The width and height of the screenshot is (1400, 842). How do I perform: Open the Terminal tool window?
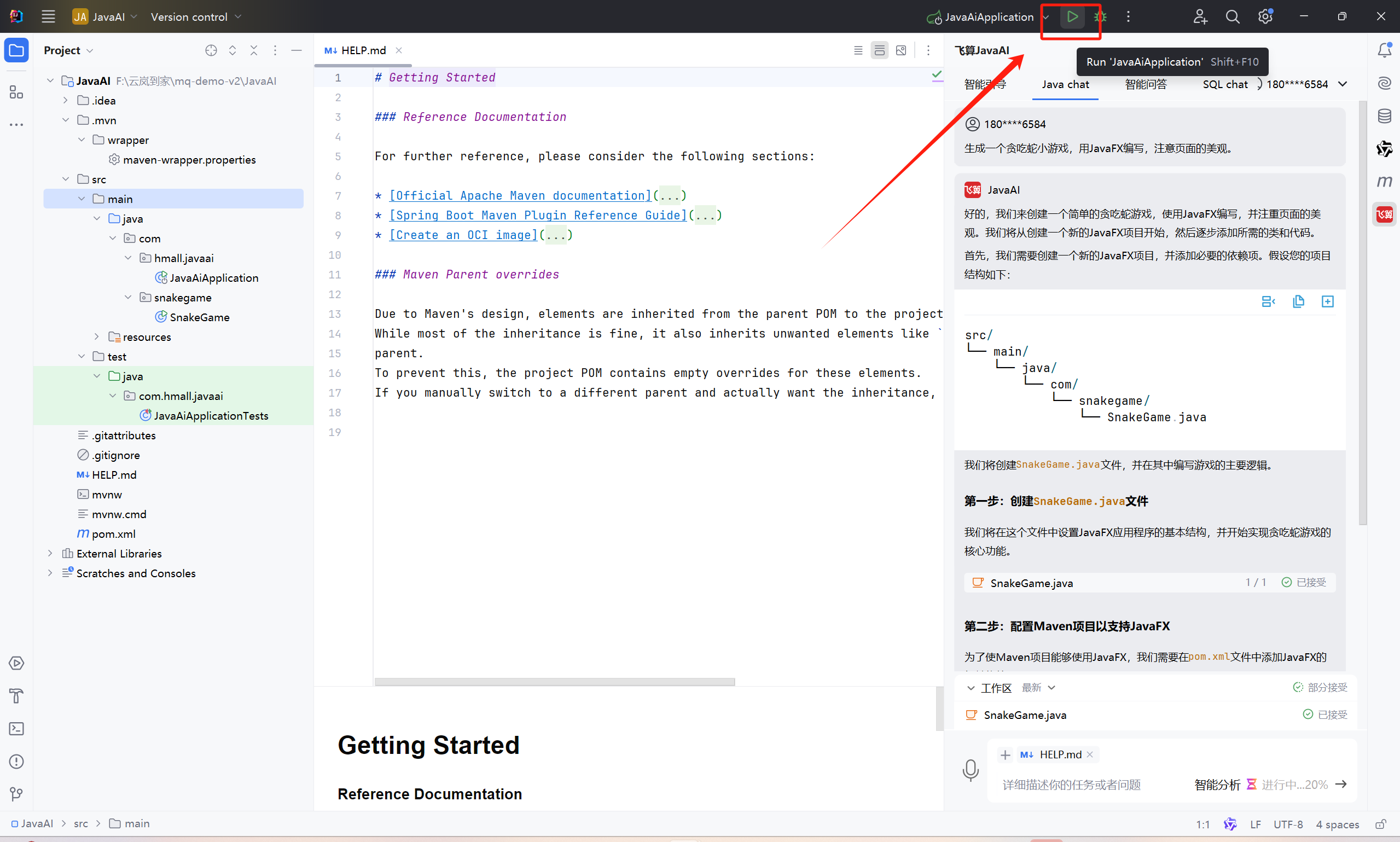coord(16,729)
